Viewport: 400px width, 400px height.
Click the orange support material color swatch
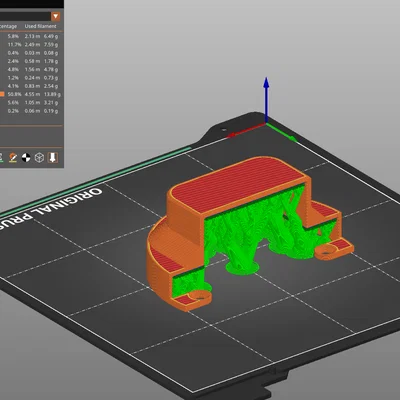click(2, 94)
